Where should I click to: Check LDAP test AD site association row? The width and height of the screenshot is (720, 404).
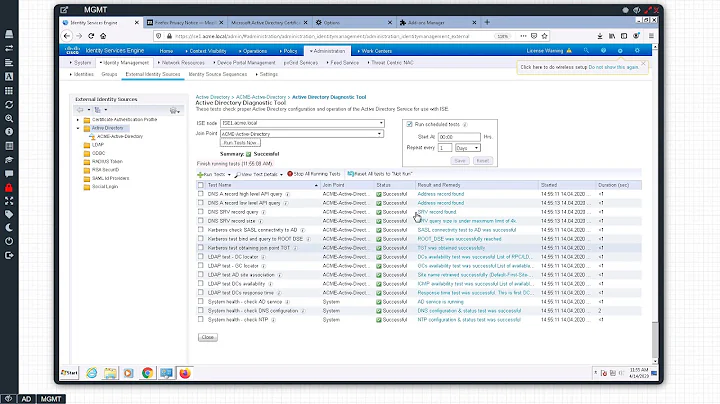pos(201,275)
